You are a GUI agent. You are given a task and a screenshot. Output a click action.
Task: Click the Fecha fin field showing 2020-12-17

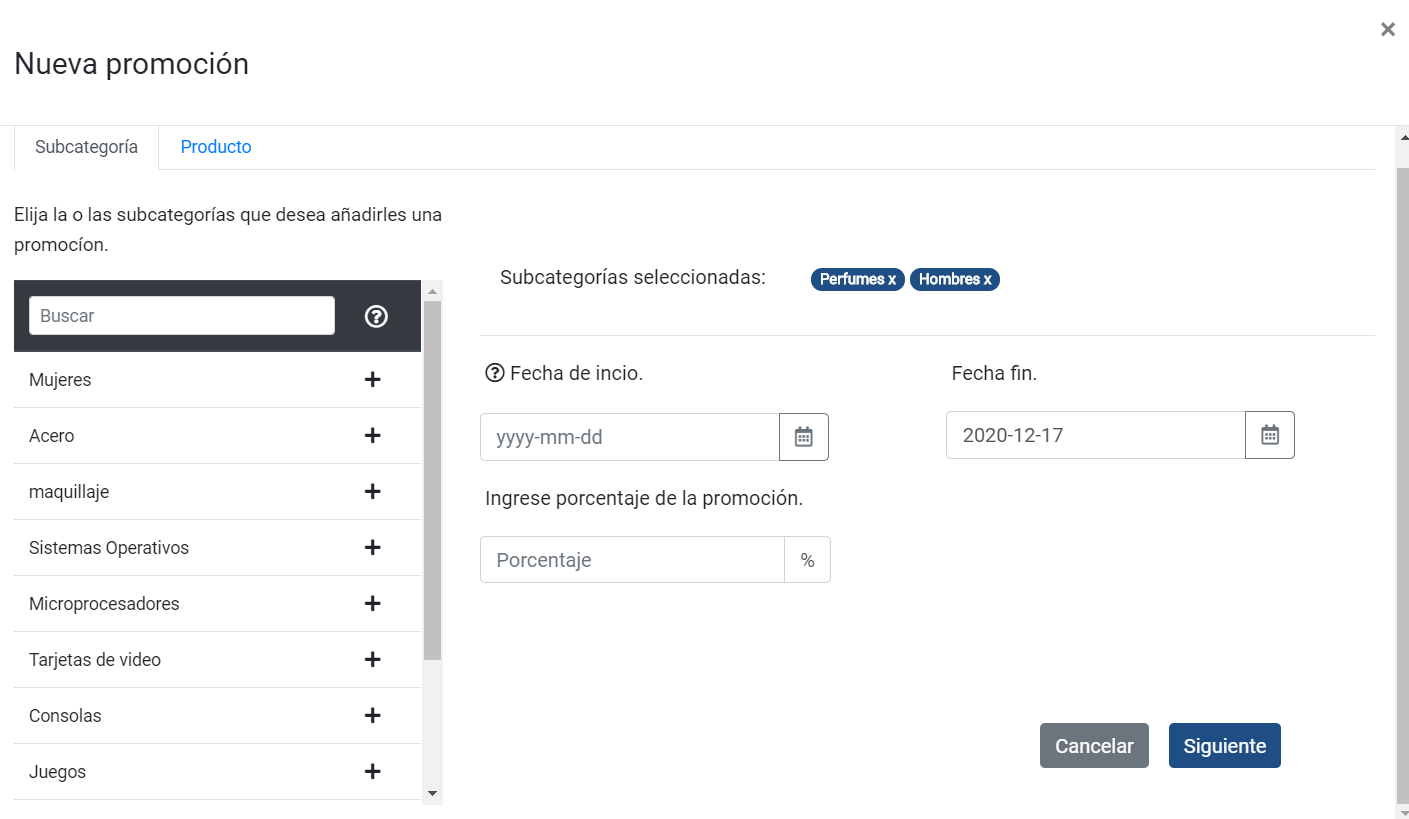tap(1096, 435)
